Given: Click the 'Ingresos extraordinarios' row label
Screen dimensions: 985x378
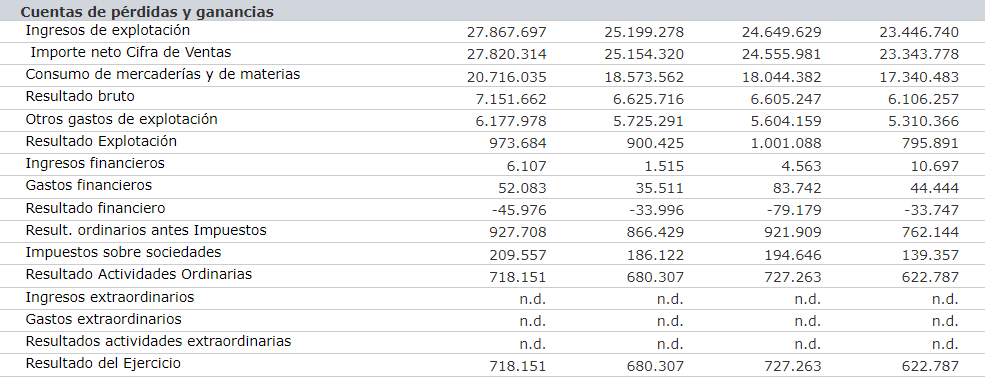Looking at the screenshot, I should click(x=110, y=297).
